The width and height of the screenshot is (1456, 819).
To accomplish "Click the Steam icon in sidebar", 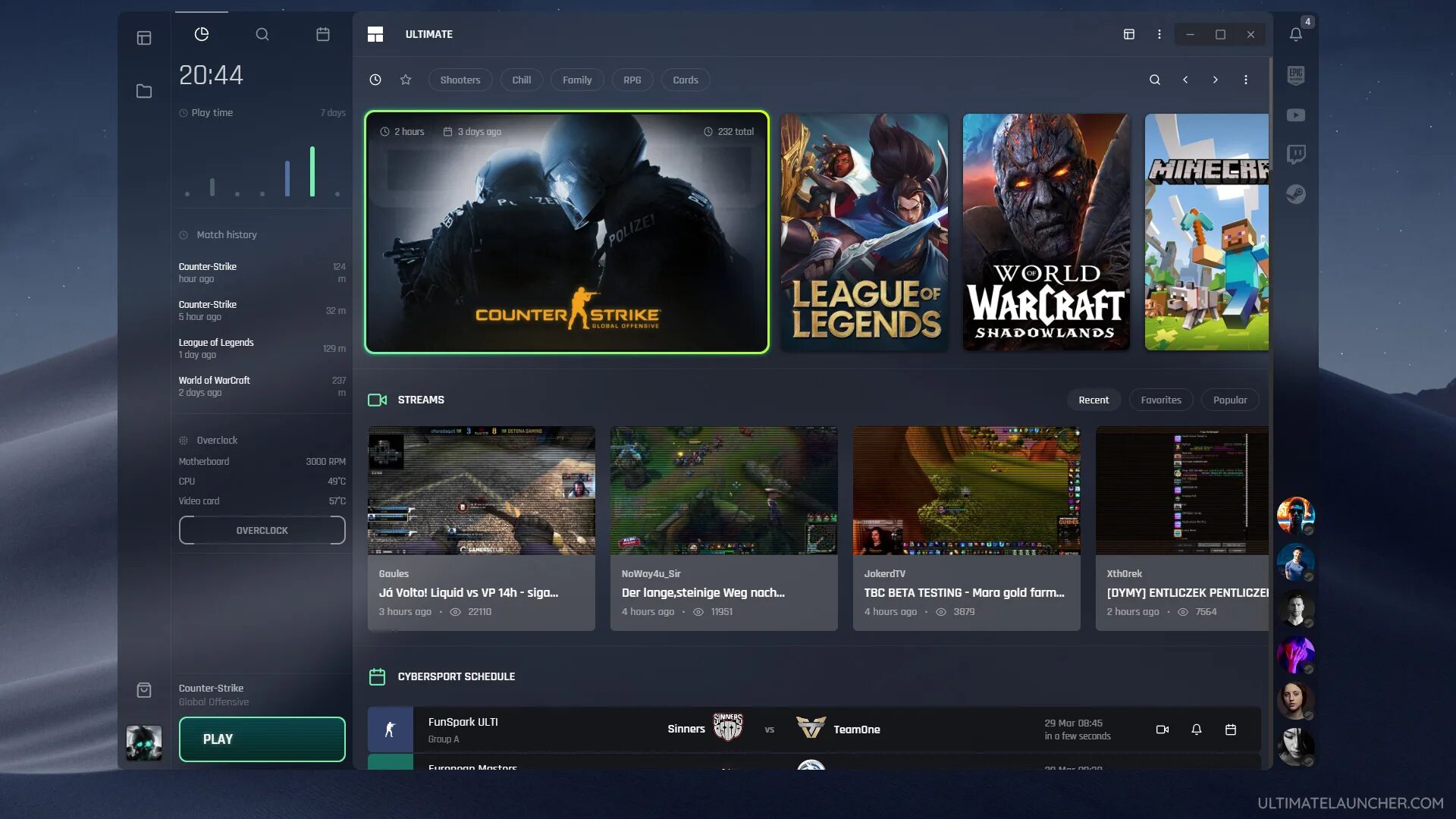I will 1295,194.
